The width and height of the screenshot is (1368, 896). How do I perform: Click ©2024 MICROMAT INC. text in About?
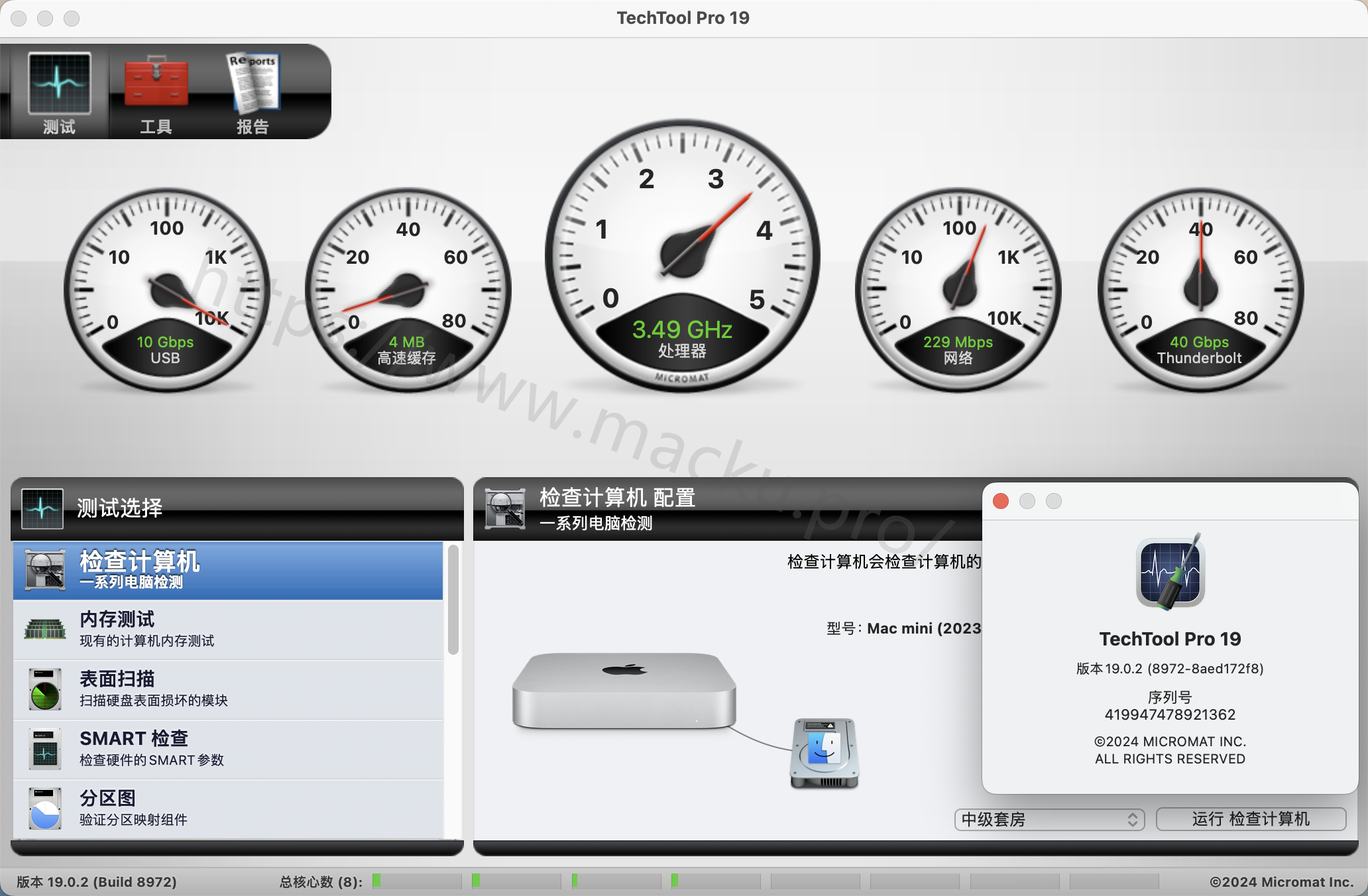[1170, 742]
